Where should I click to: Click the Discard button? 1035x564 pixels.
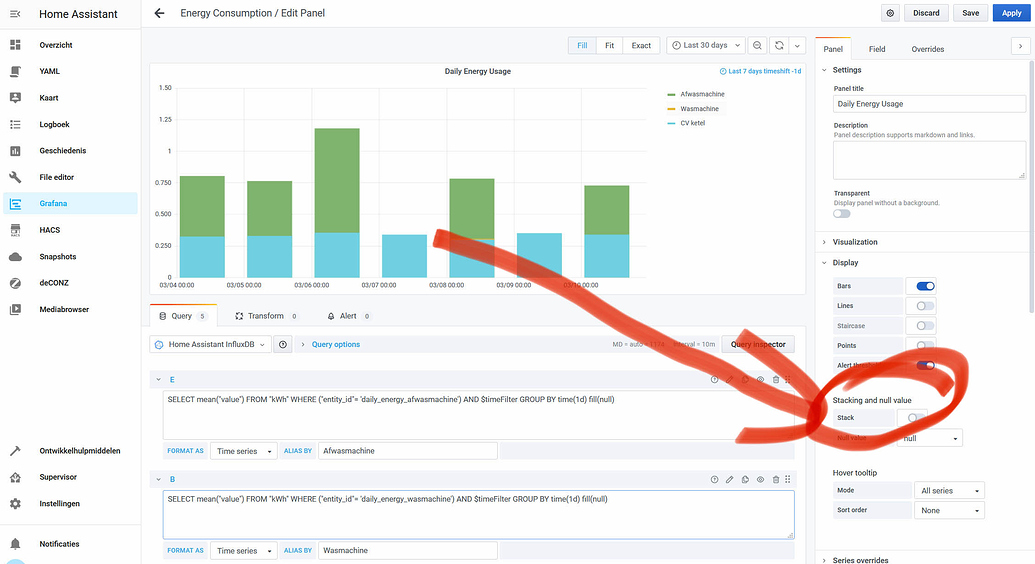pyautogui.click(x=926, y=13)
